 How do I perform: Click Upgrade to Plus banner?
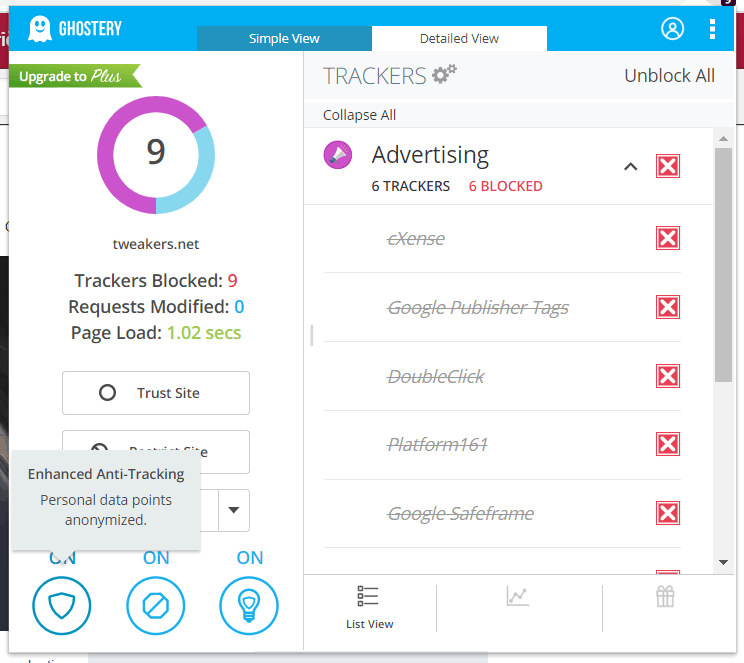point(75,76)
